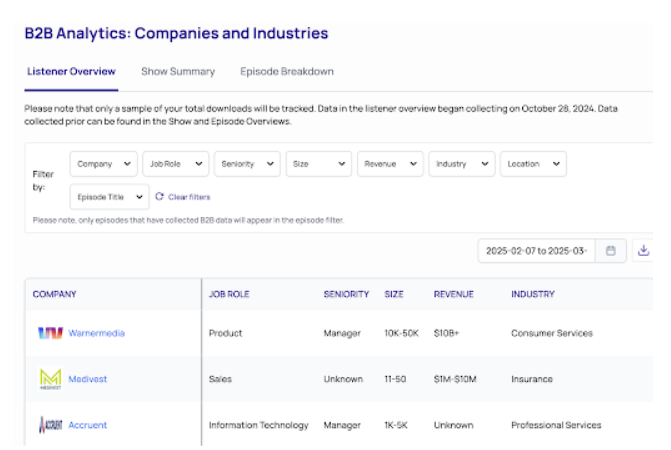Expand the Seniority filter dropdown

247,164
